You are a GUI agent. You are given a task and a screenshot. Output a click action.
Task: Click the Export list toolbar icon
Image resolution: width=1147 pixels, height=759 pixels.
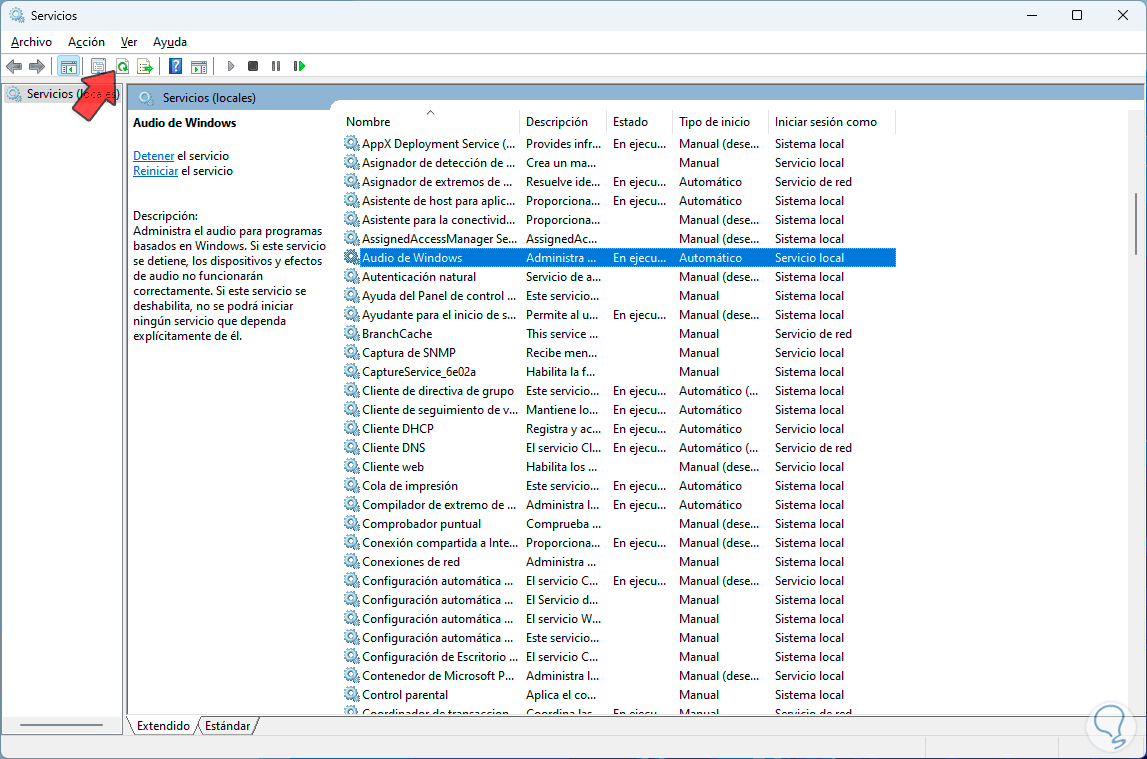point(145,67)
